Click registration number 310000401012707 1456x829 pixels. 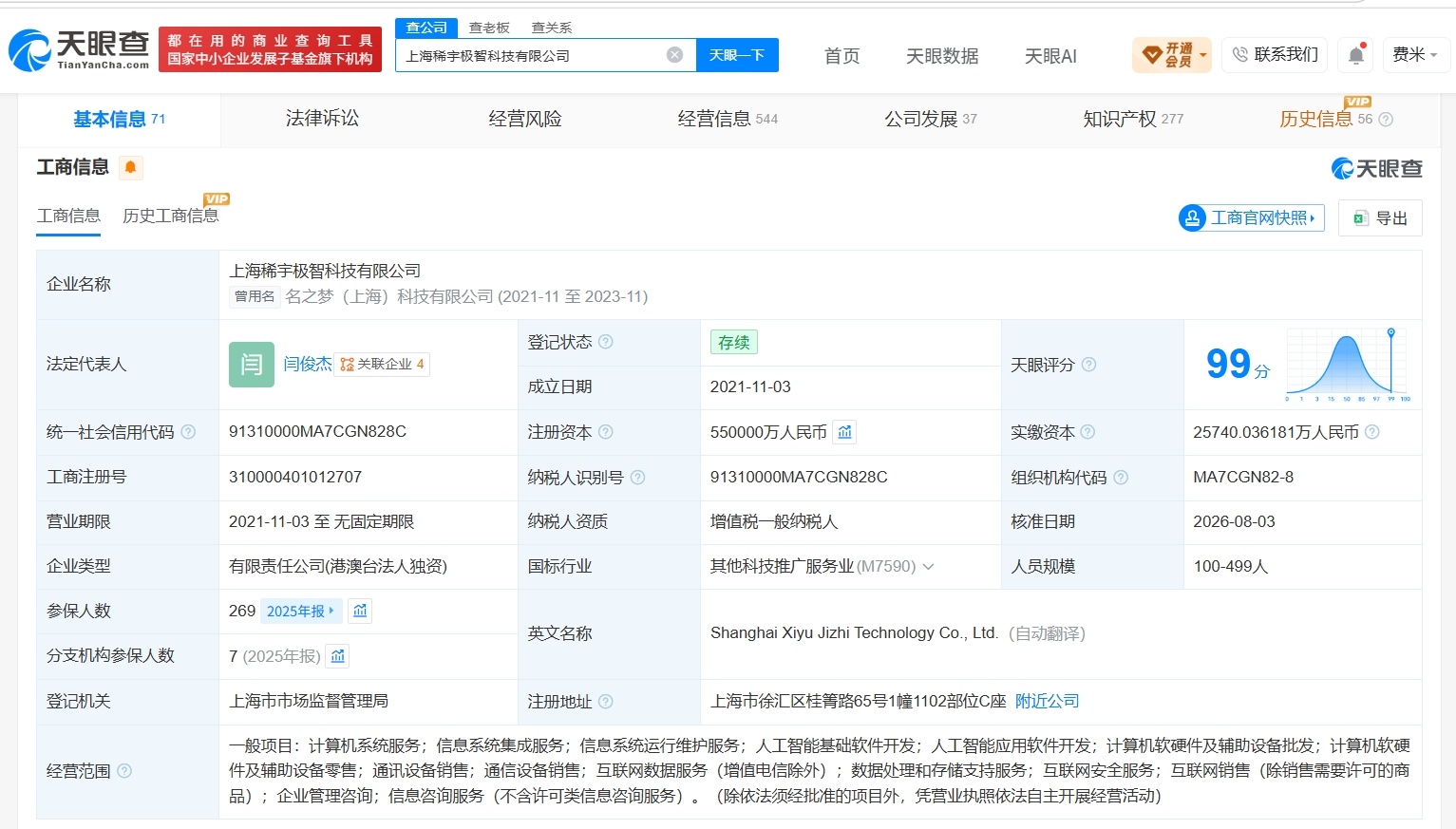(295, 478)
